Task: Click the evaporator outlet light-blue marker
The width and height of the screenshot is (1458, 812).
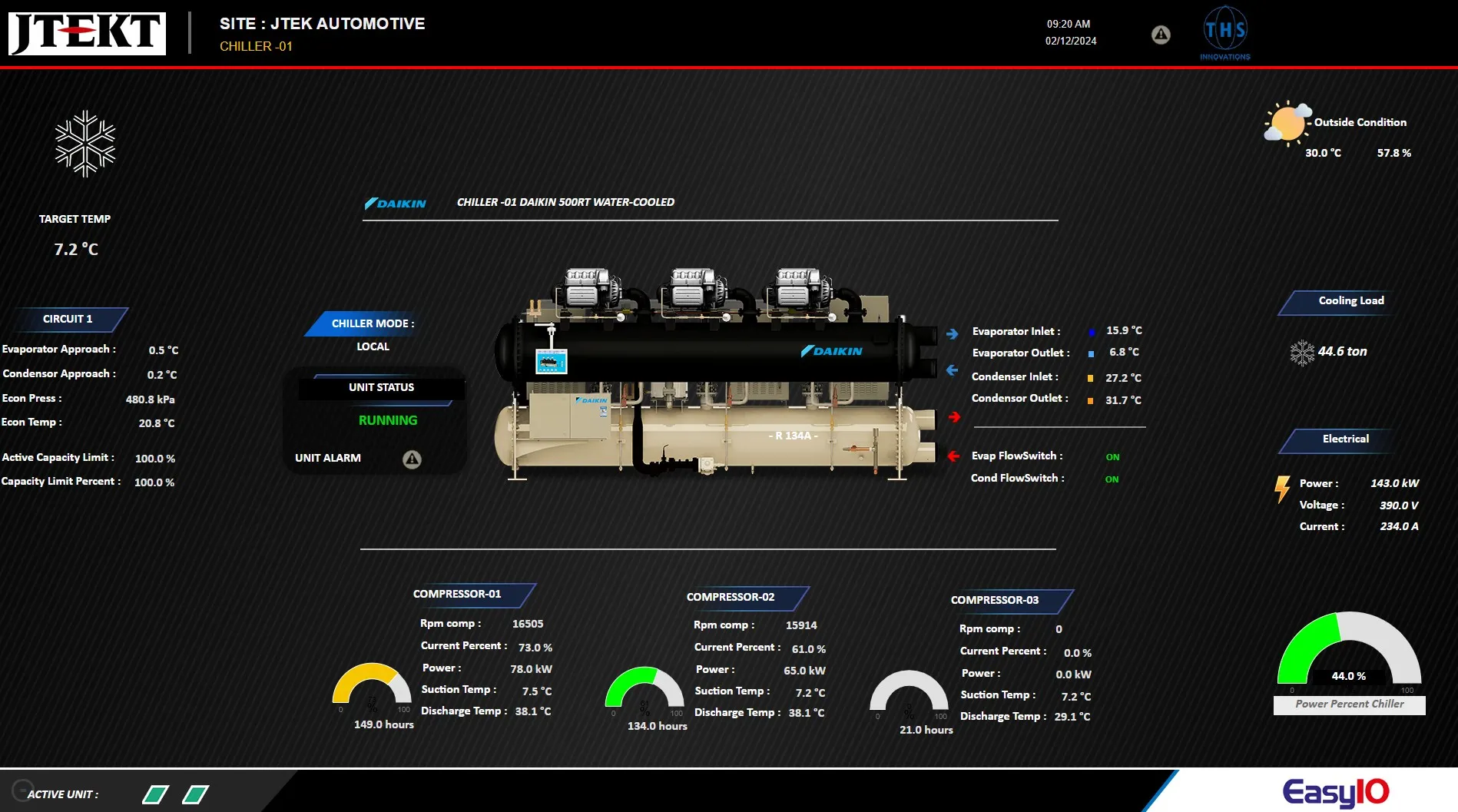Action: coord(1091,354)
